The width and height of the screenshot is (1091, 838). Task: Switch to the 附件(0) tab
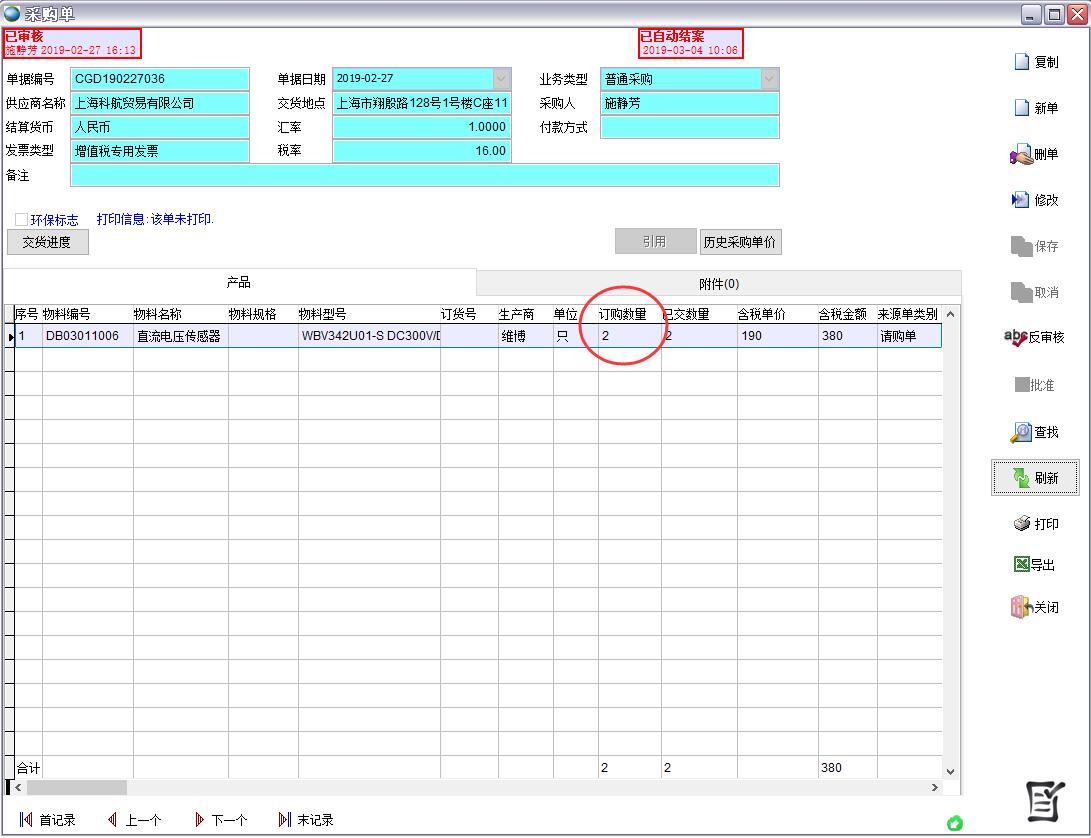click(718, 284)
